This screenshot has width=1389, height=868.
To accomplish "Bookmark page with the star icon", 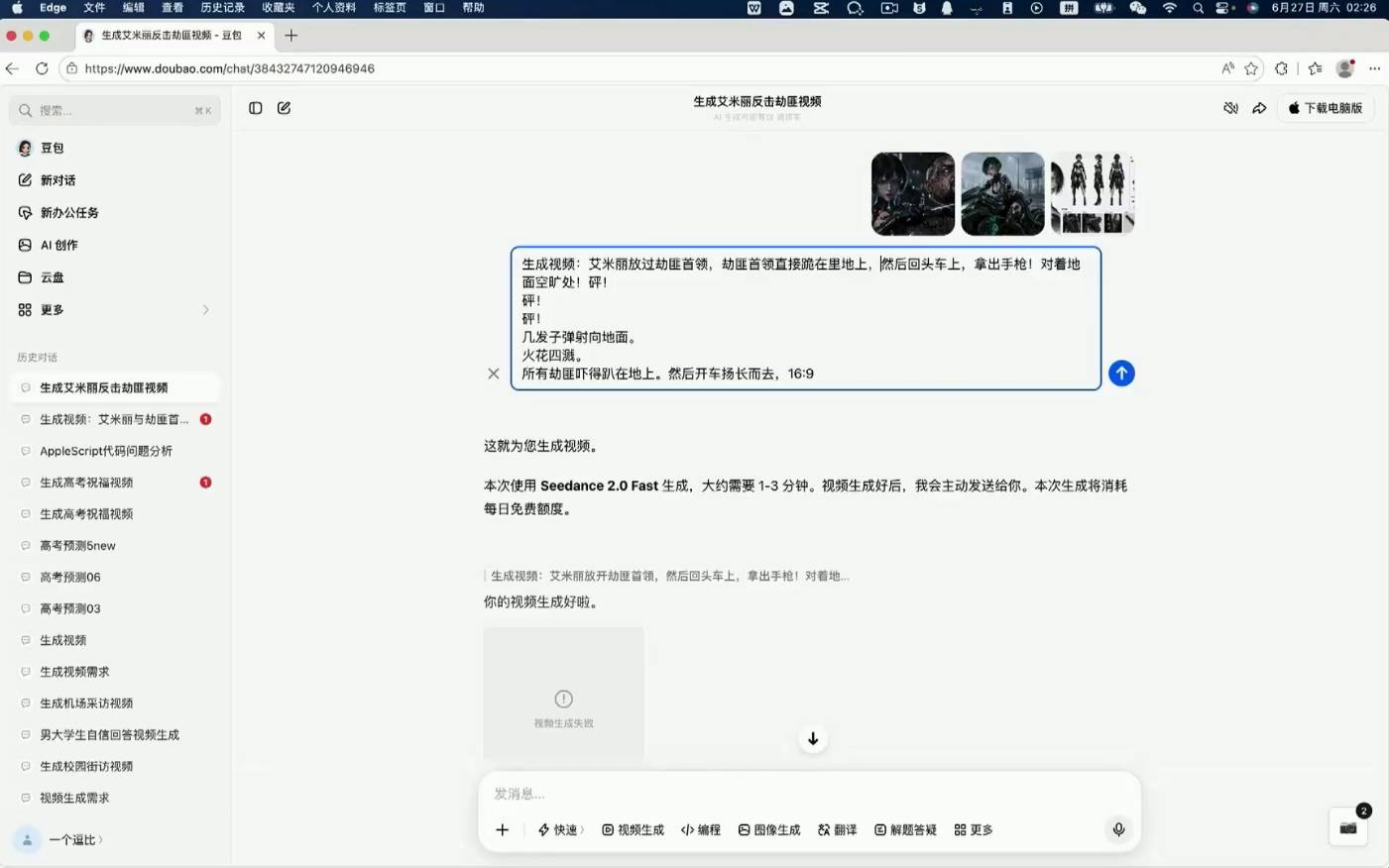I will coord(1251,68).
